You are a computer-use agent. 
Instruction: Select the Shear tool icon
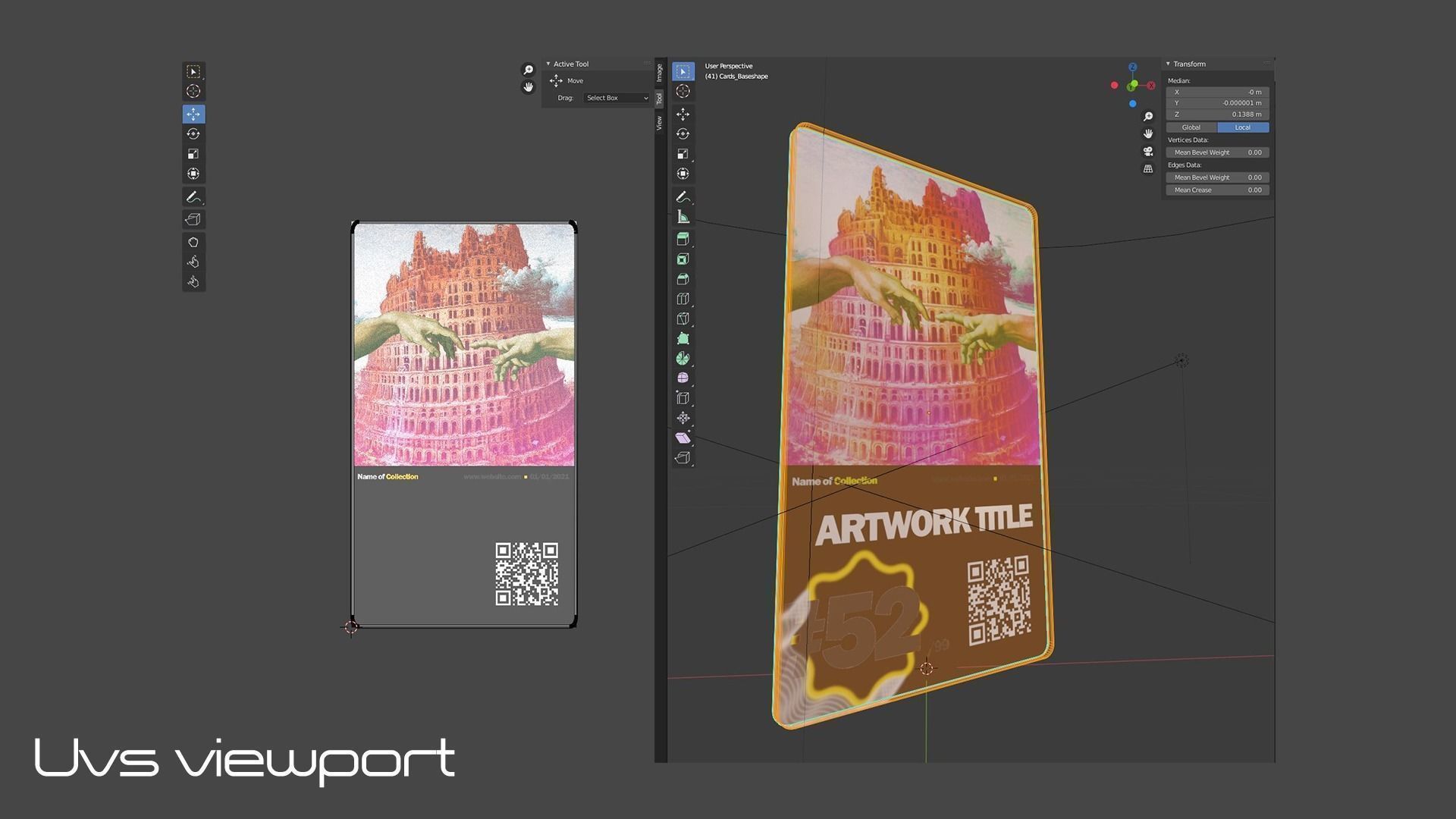click(682, 438)
